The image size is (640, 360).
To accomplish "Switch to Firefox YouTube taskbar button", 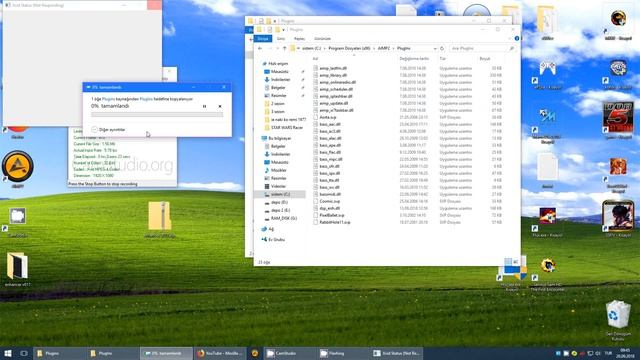I will pyautogui.click(x=220, y=353).
